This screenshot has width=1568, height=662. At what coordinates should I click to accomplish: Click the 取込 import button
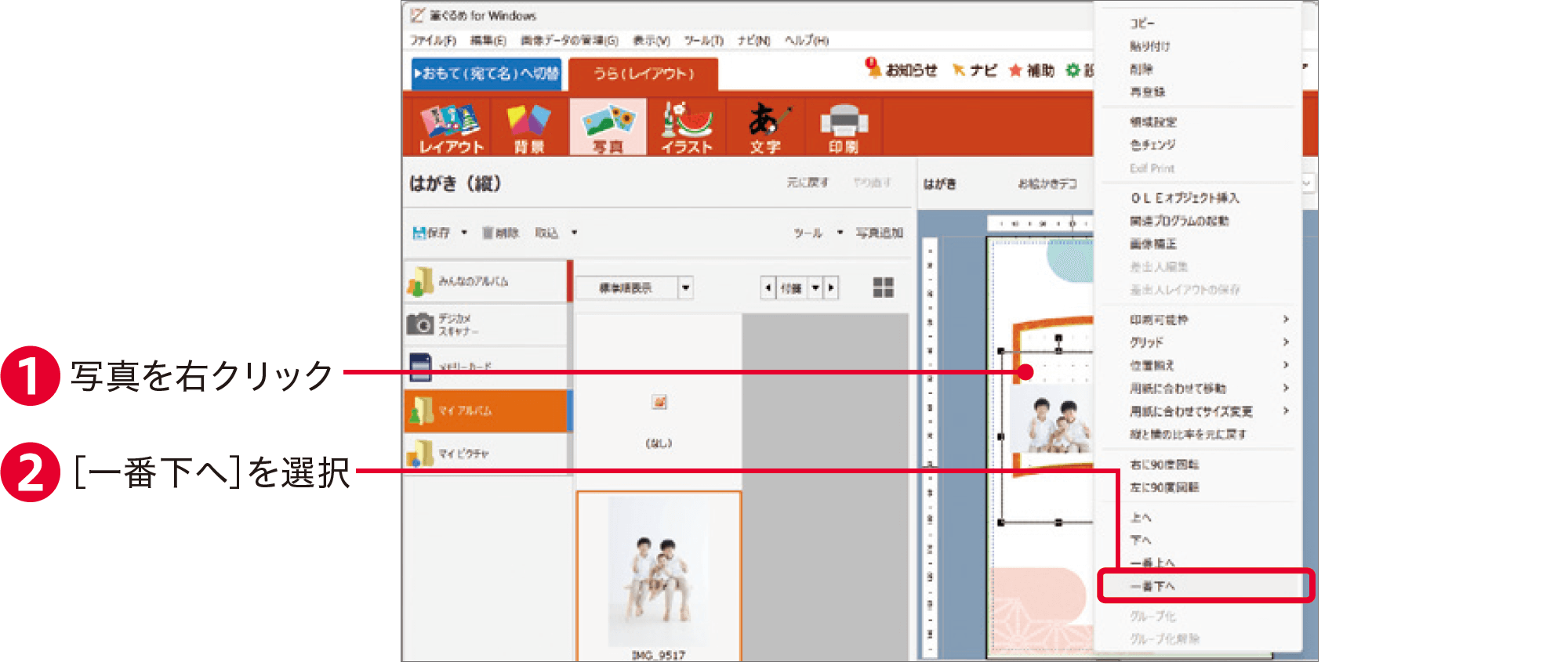coord(546,233)
